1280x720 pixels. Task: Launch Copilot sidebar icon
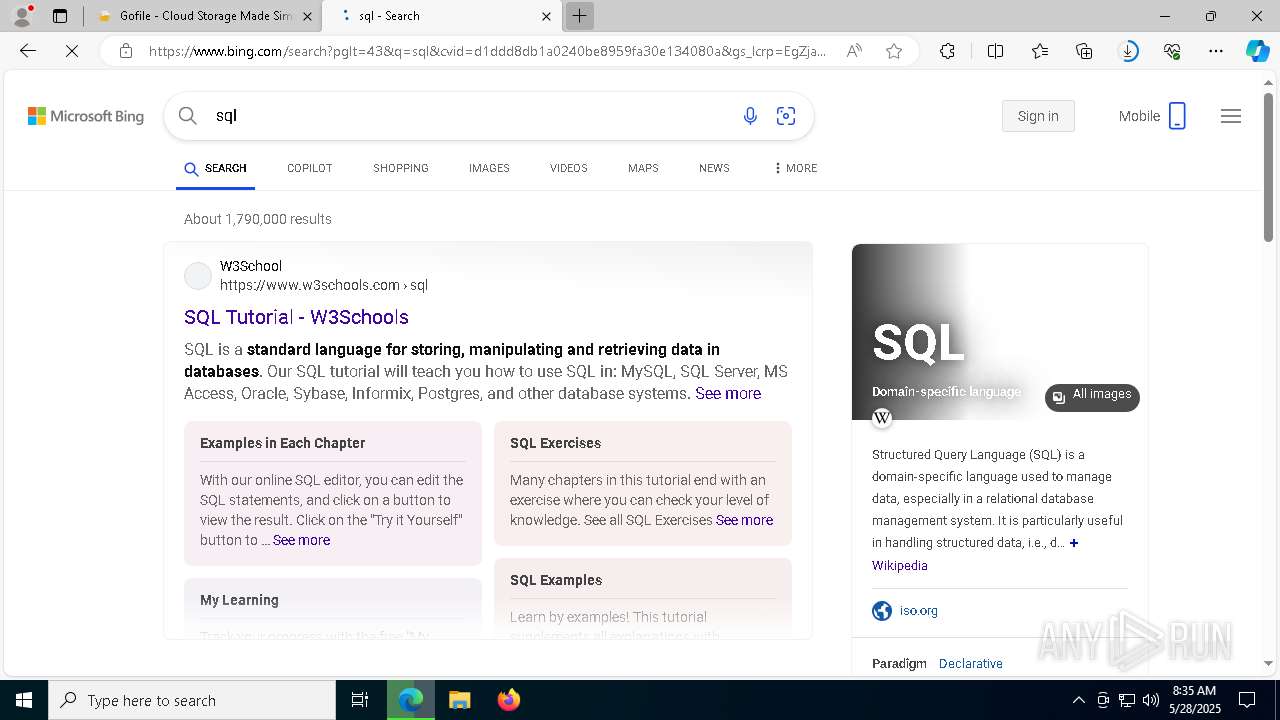(x=1257, y=51)
